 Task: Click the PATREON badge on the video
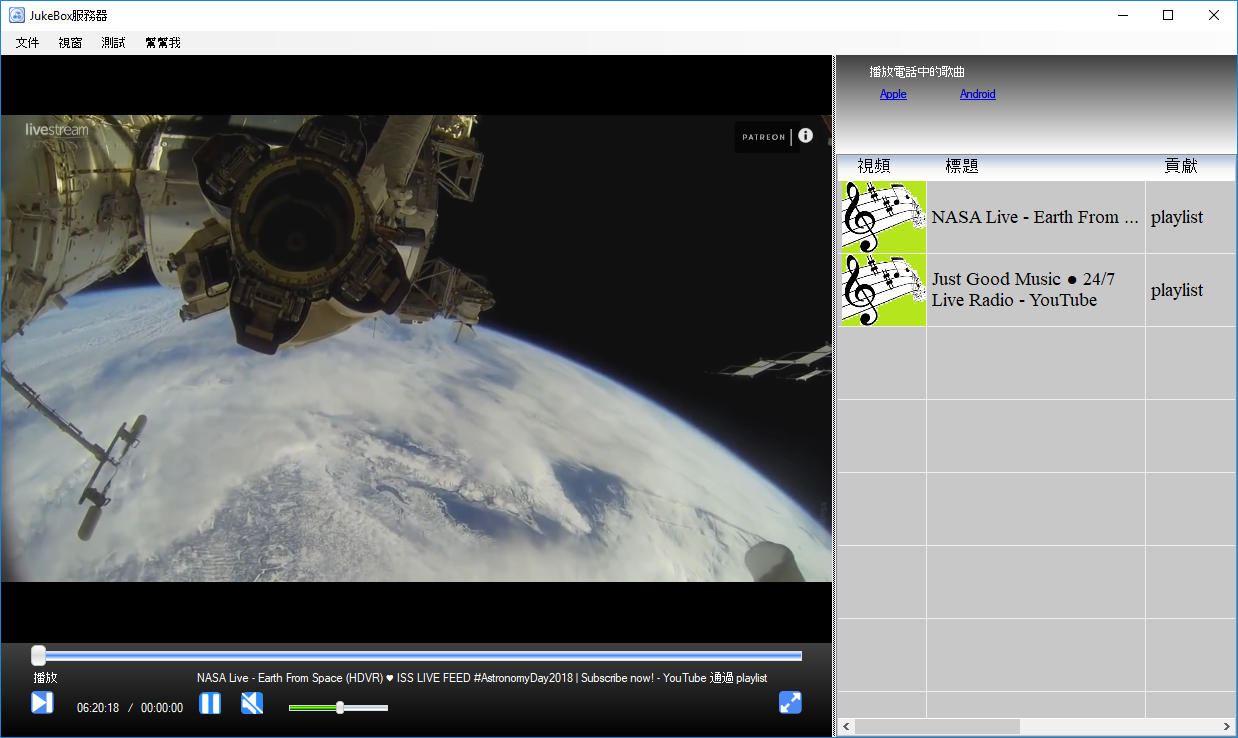pyautogui.click(x=764, y=137)
